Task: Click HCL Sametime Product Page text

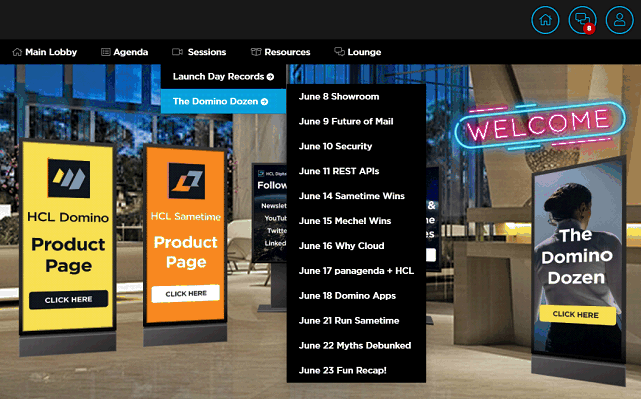Action: 186,252
